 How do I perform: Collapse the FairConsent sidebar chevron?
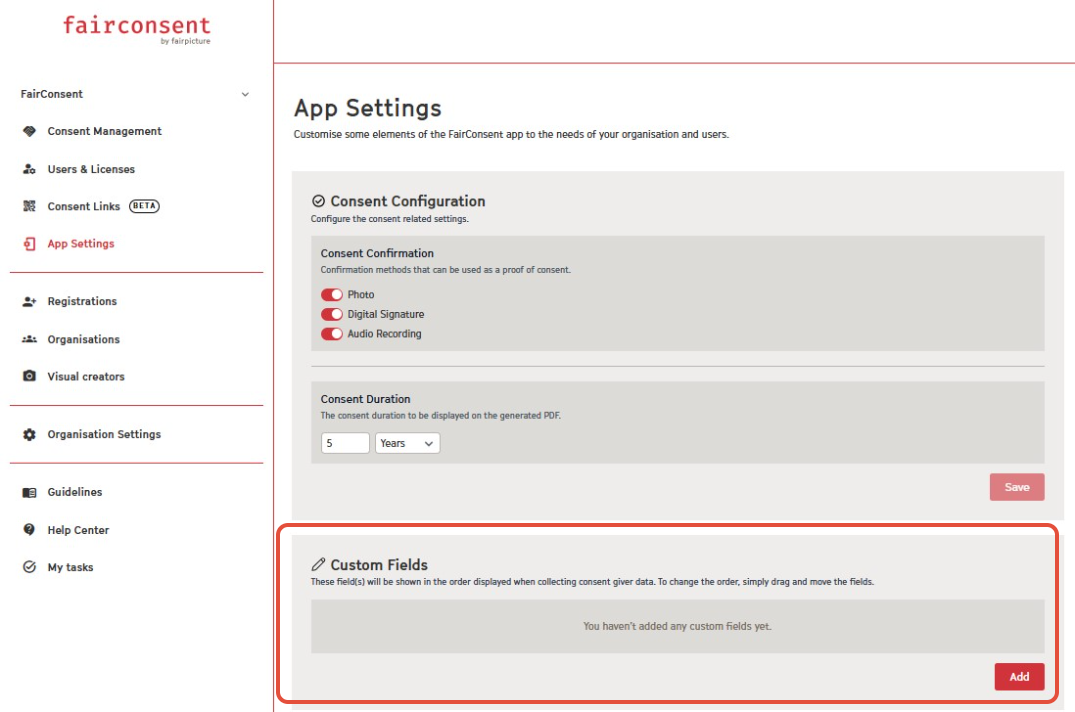point(245,95)
